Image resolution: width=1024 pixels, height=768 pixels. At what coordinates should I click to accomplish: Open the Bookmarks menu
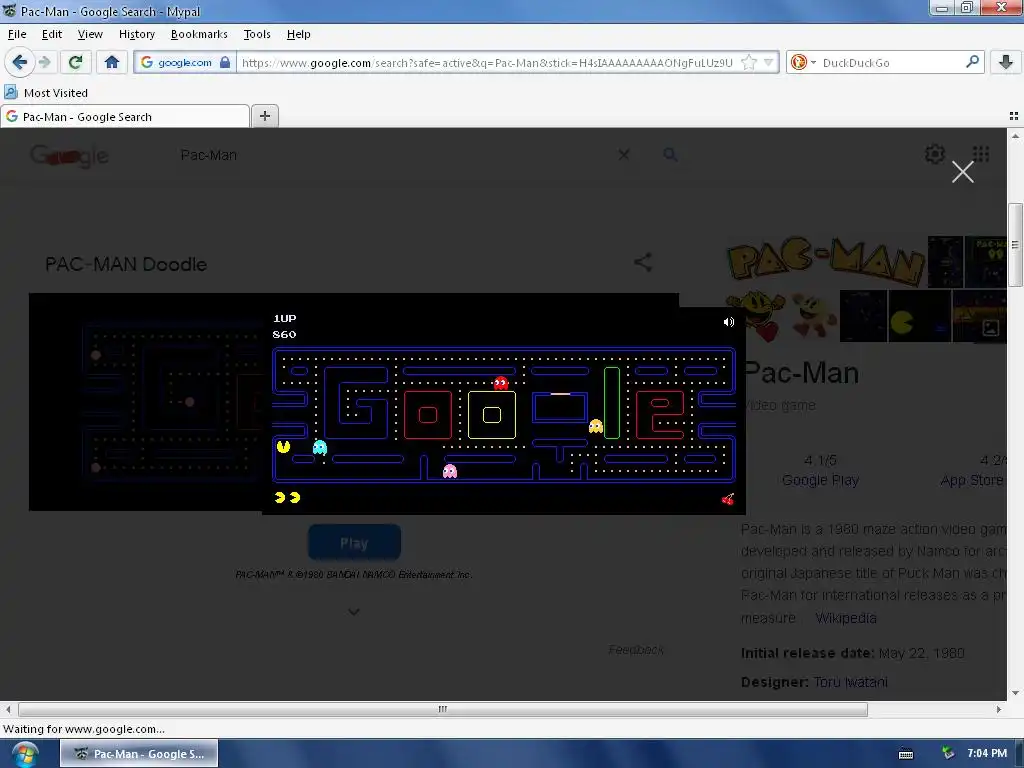199,34
